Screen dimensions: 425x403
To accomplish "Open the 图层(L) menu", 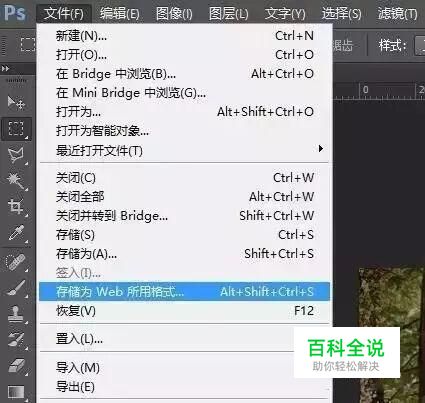I will pos(229,14).
